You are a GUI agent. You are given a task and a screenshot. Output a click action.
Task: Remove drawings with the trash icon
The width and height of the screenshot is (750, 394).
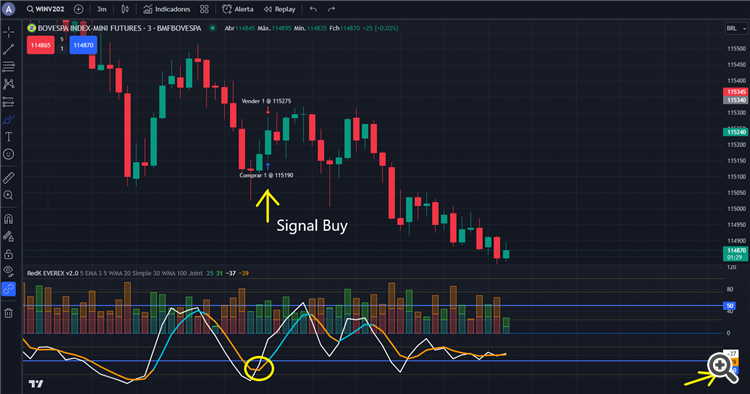[x=8, y=313]
